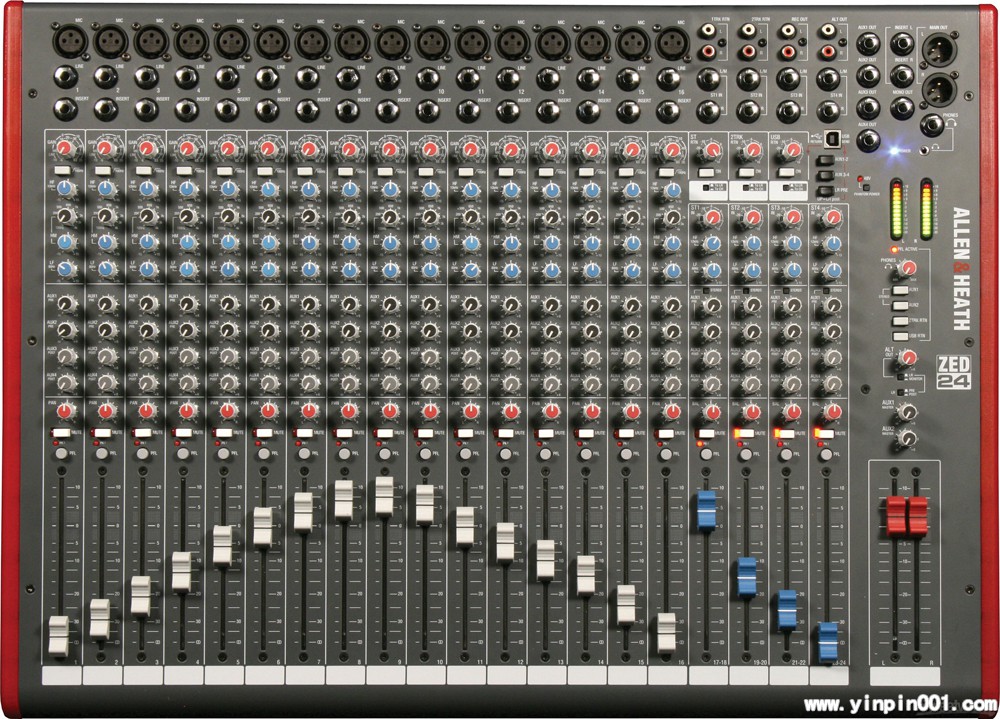Screen dimensions: 1000x719
Task: Click channel 2 AUX1 send knob
Action: click(x=106, y=304)
